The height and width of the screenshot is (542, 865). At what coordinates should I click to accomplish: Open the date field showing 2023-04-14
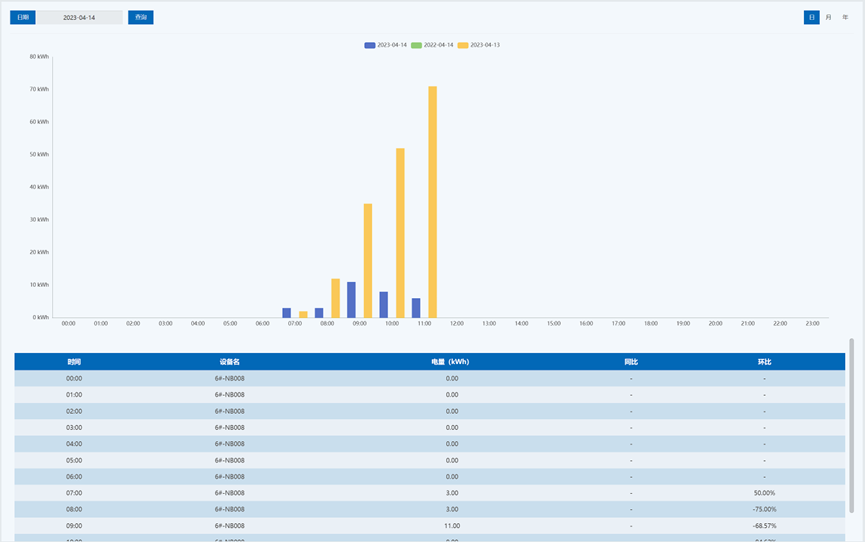(x=79, y=17)
